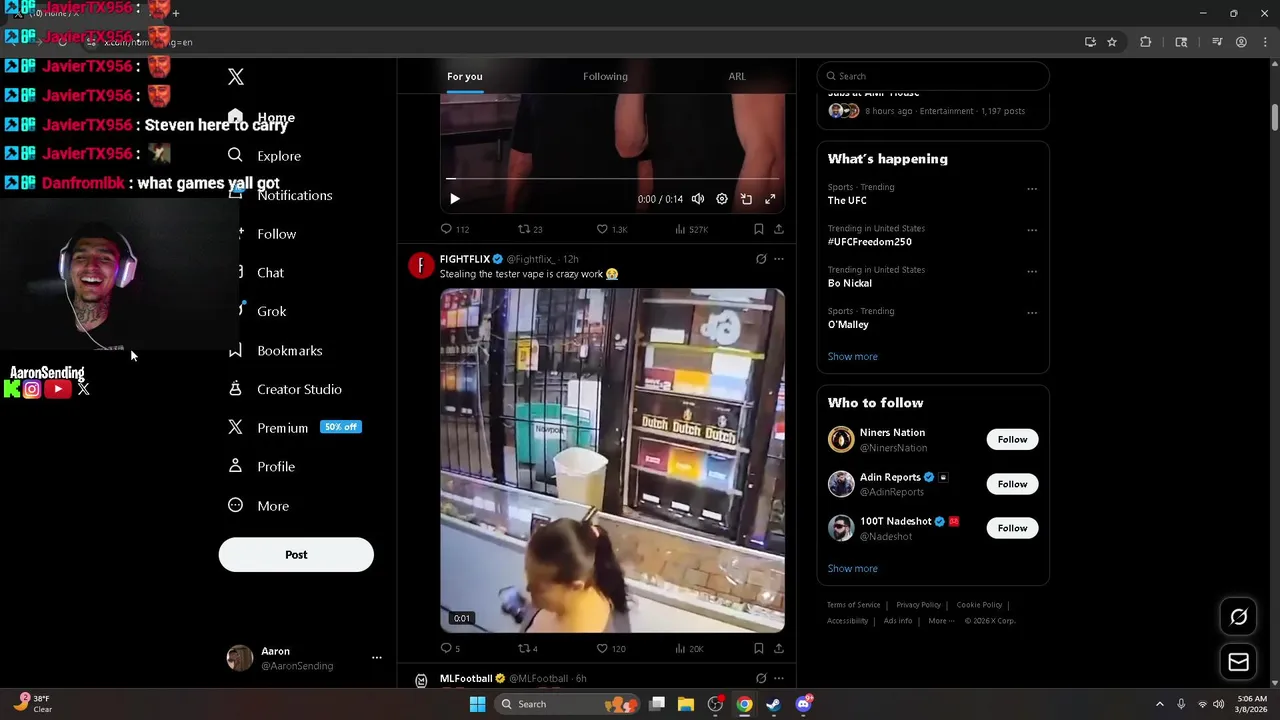Show hidden system tray icons

1160,704
